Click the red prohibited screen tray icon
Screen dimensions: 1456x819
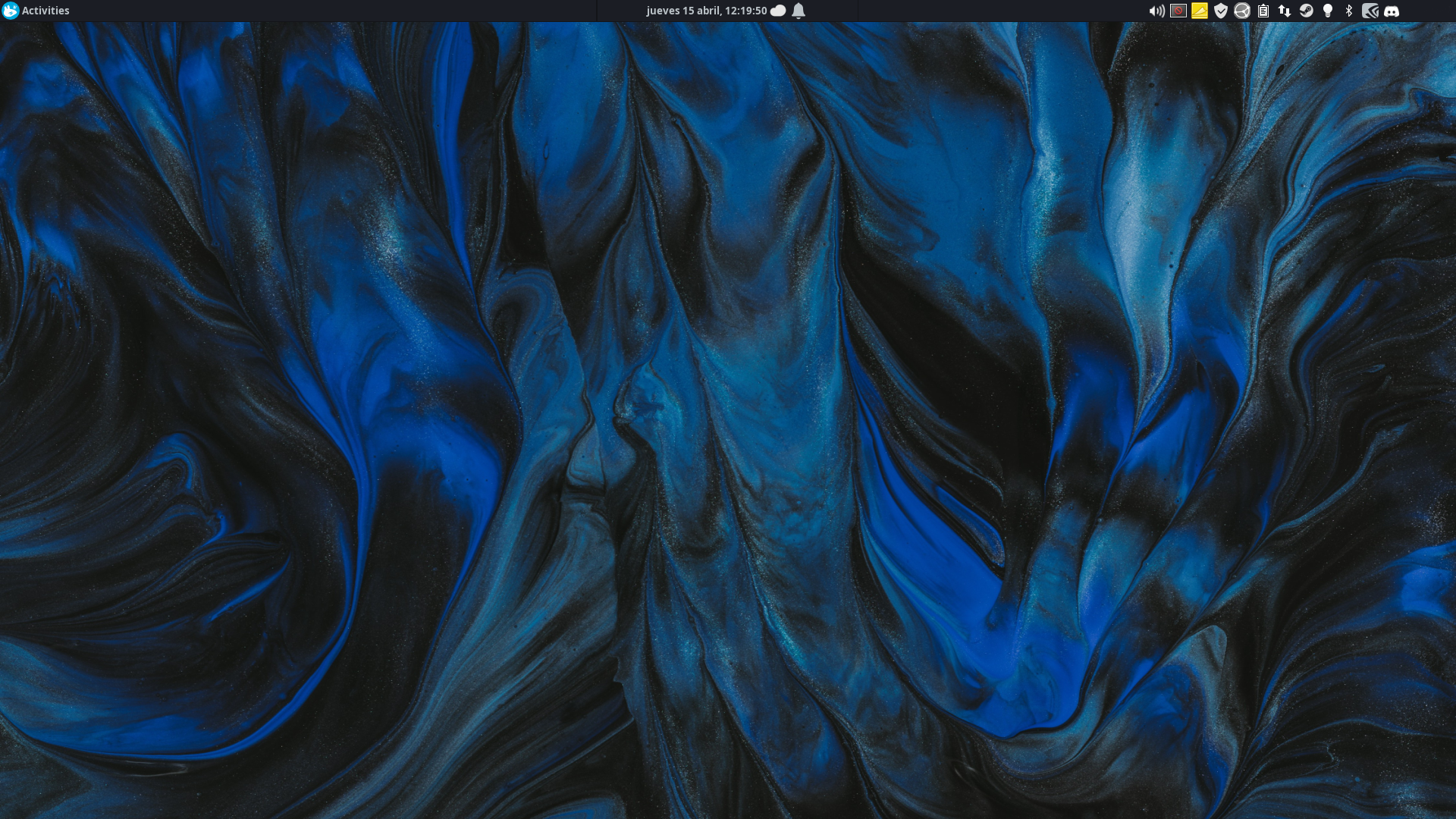click(1178, 11)
